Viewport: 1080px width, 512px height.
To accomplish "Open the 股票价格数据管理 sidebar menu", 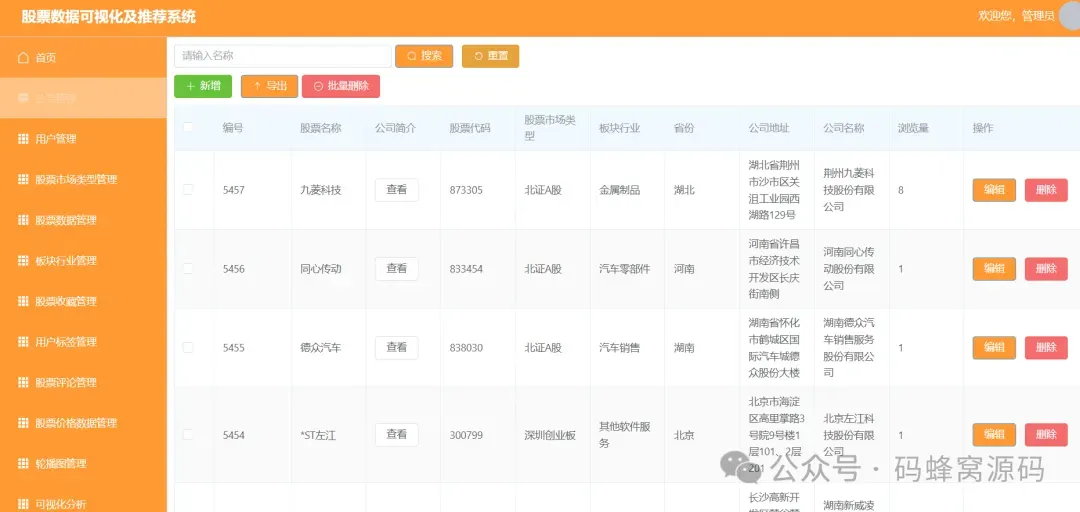I will point(83,423).
